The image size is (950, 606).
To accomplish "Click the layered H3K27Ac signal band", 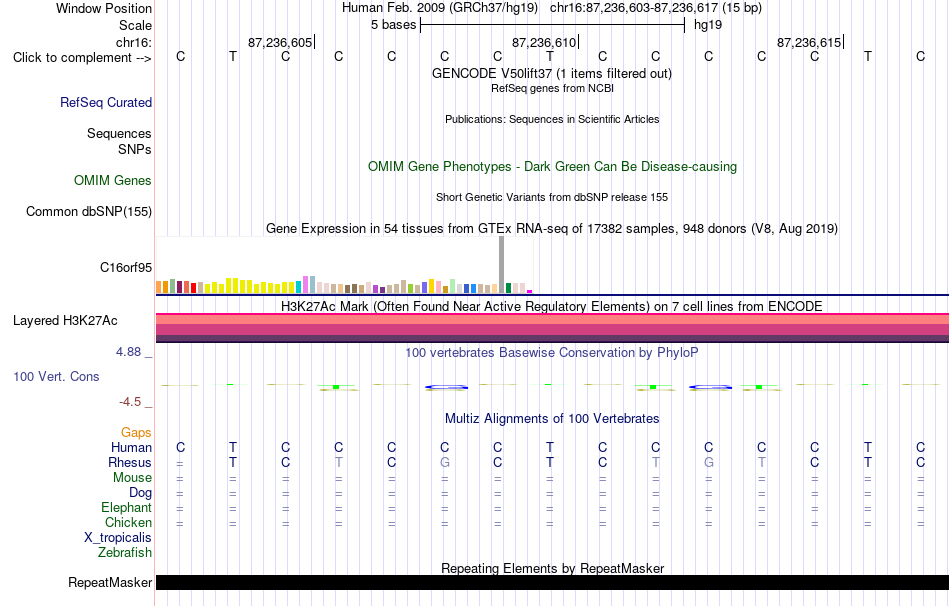I will [x=552, y=328].
